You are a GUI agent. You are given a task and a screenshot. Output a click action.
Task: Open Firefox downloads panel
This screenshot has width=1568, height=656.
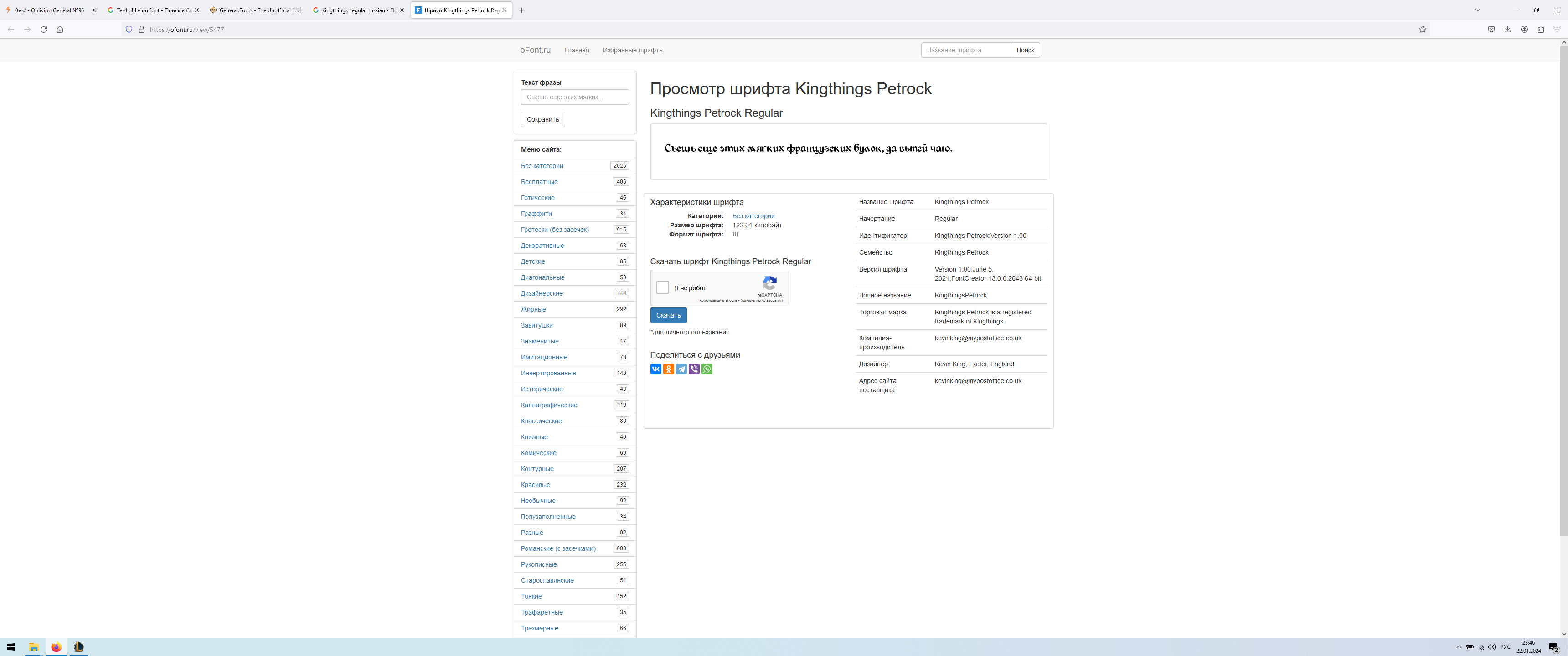(x=1508, y=29)
